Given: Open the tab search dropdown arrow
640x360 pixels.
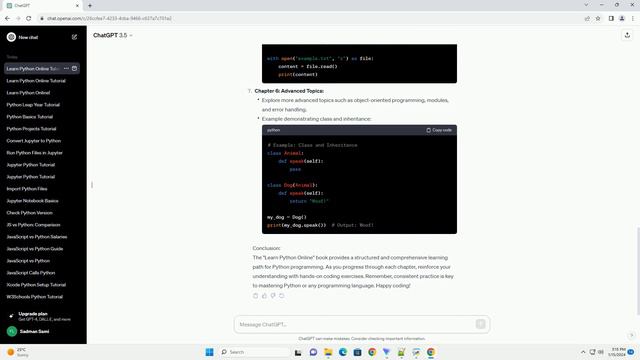Looking at the screenshot, I should point(586,5).
